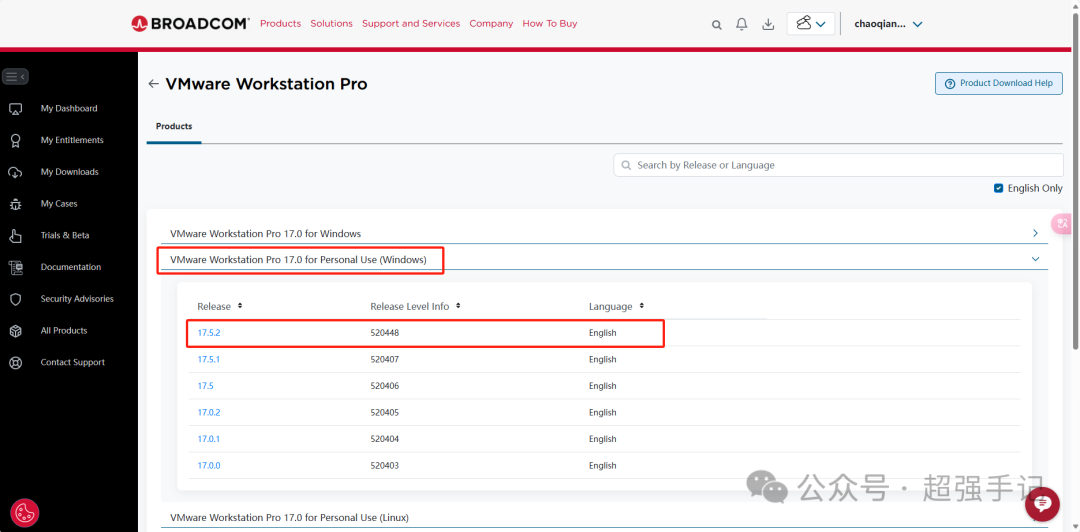Click the Contact Support lifebuoy icon
Viewport: 1080px width, 532px height.
tap(15, 362)
